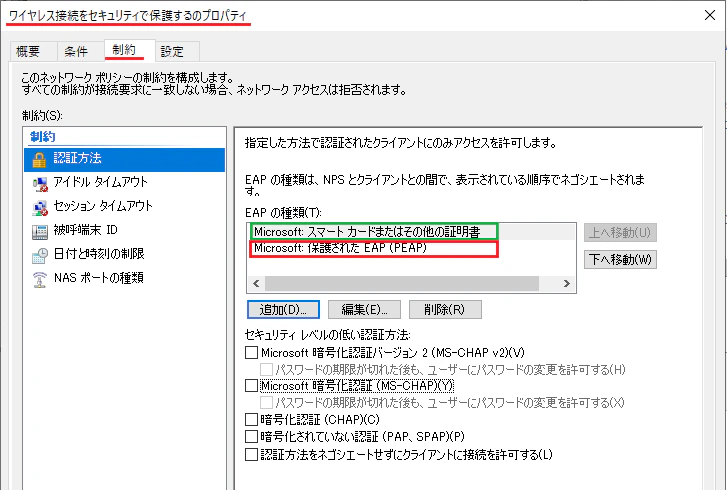The width and height of the screenshot is (727, 490).
Task: Enable 暗号化されていない認証 (PAP, SPAP) checkbox
Action: click(251, 437)
